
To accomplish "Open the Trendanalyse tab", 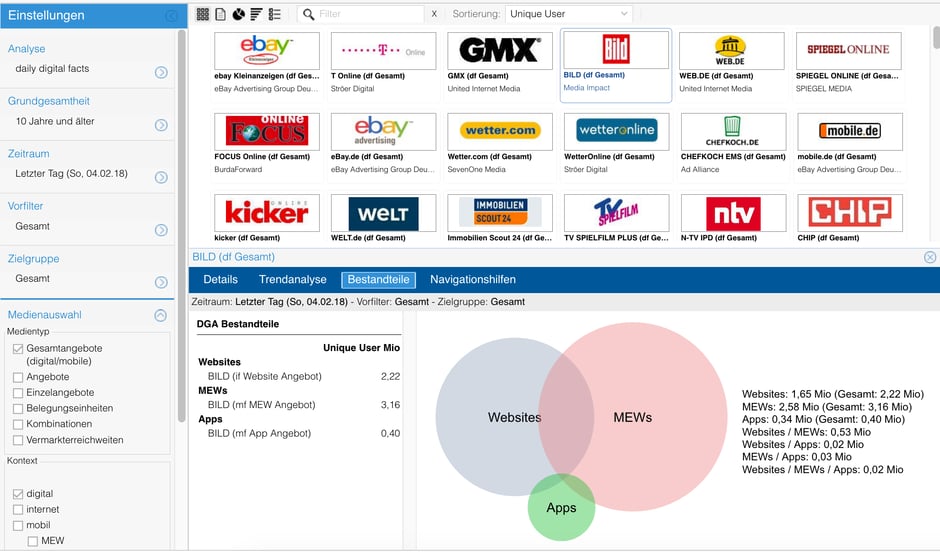I will point(293,280).
